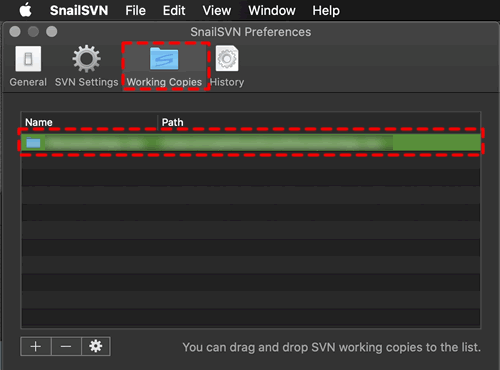
Task: Zoom the SnailSVN Preferences window
Action: pyautogui.click(x=51, y=32)
